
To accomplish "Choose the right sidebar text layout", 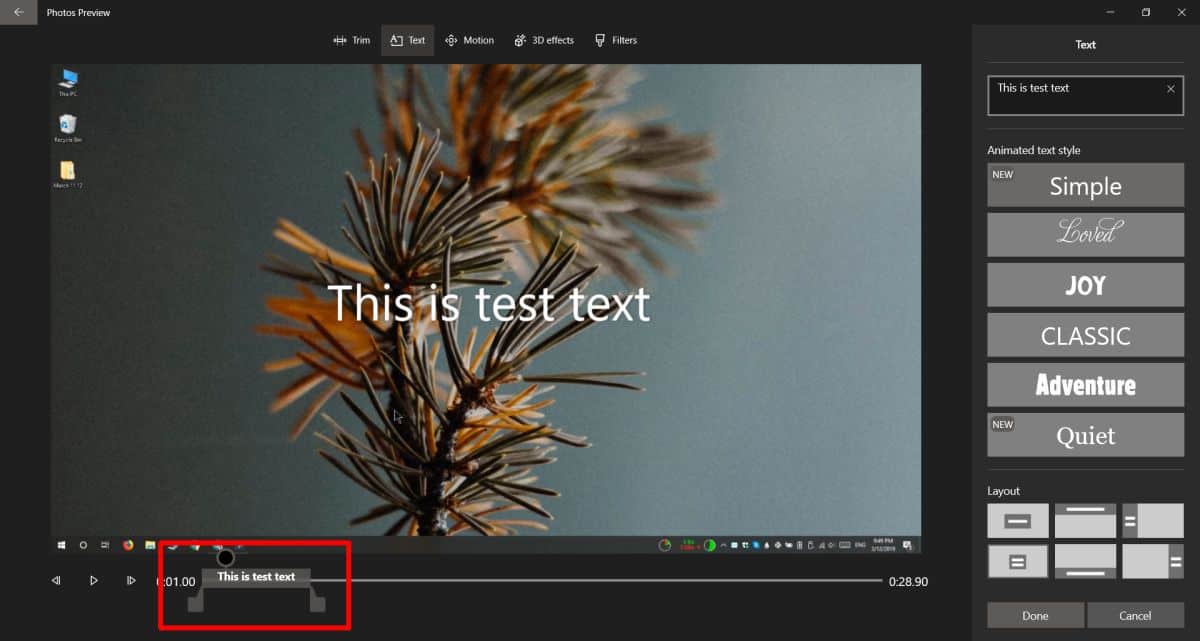I will [x=1152, y=561].
